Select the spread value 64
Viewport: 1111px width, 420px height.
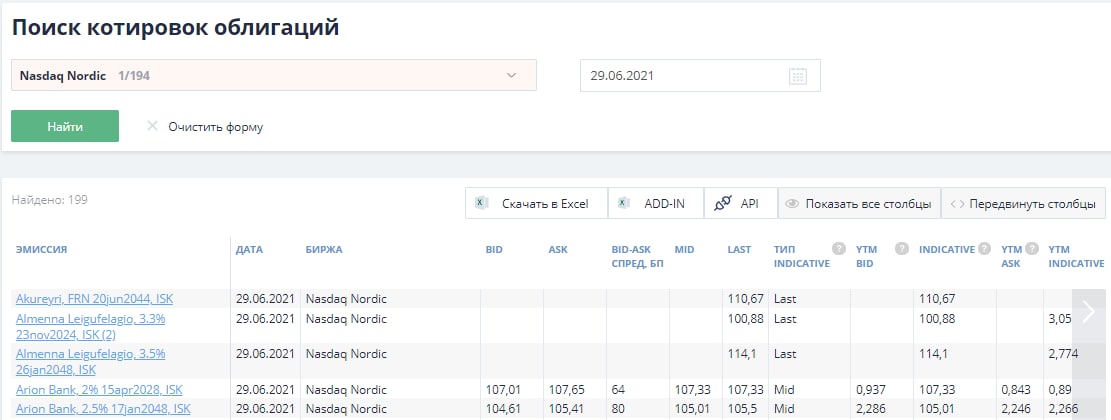(x=619, y=390)
